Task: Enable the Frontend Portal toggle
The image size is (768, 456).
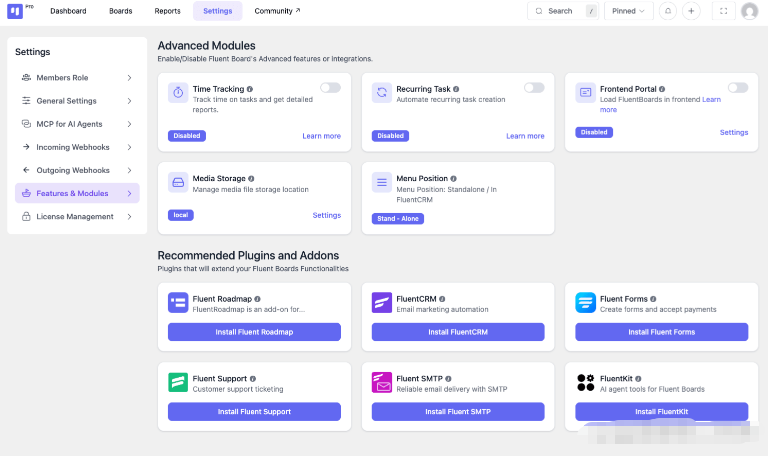Action: coord(738,88)
